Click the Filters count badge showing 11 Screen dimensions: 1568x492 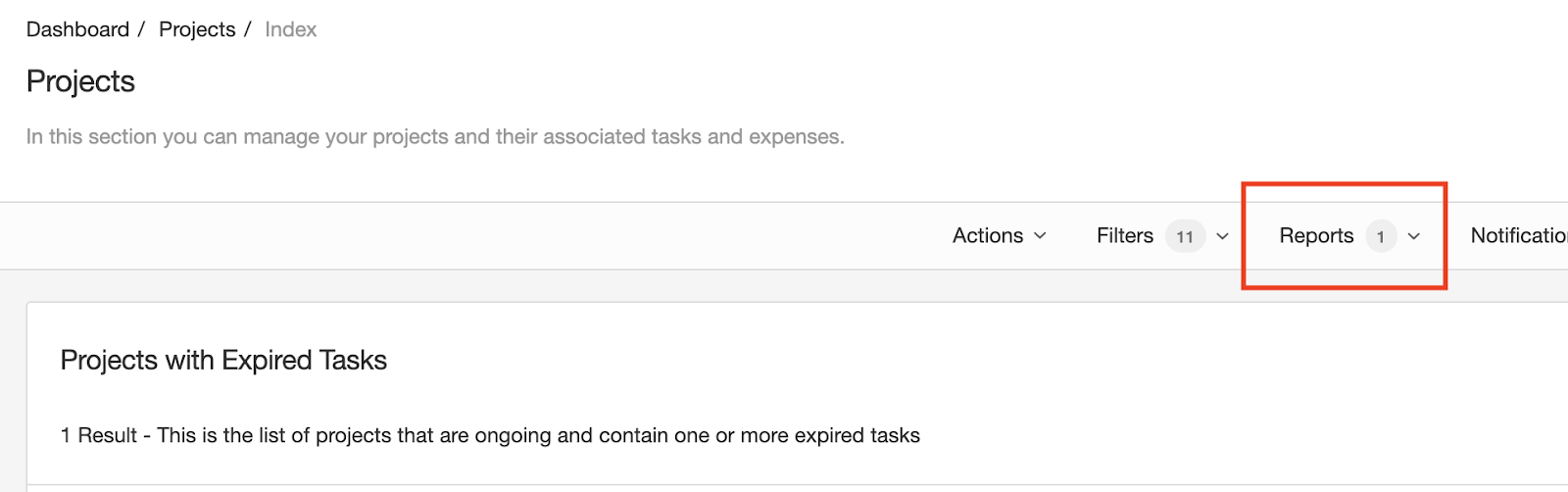[x=1185, y=237]
